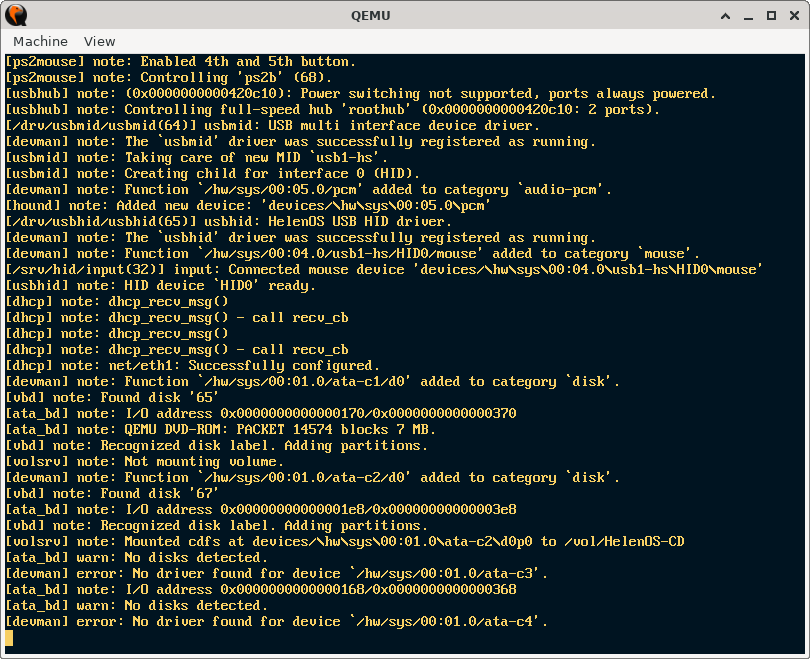Click line "Found disk '67'"
Screen dimensions: 810x659
113,494
